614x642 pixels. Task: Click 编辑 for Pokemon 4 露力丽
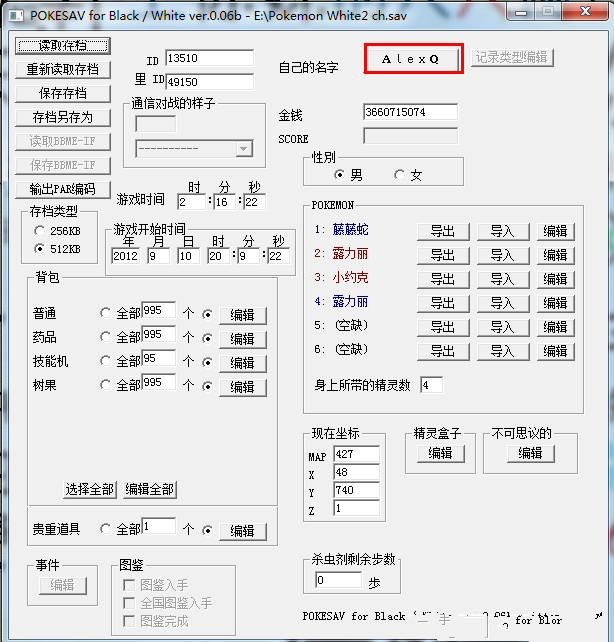pos(556,303)
